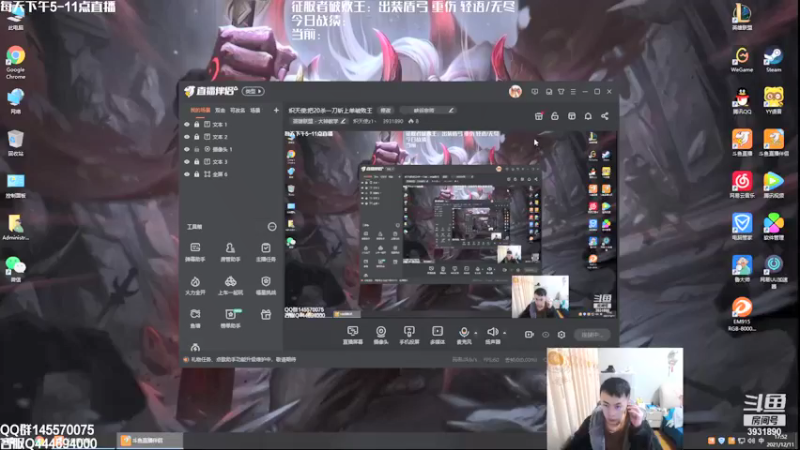Add a new scene with plus button

point(276,110)
